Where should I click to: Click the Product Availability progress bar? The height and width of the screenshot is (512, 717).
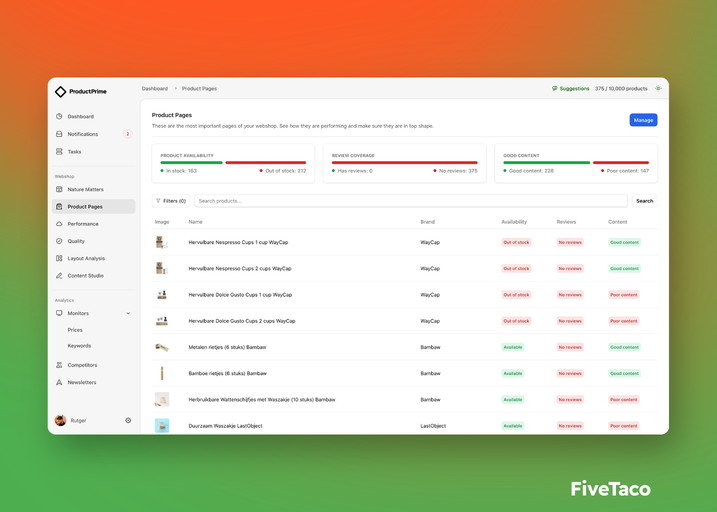(233, 162)
